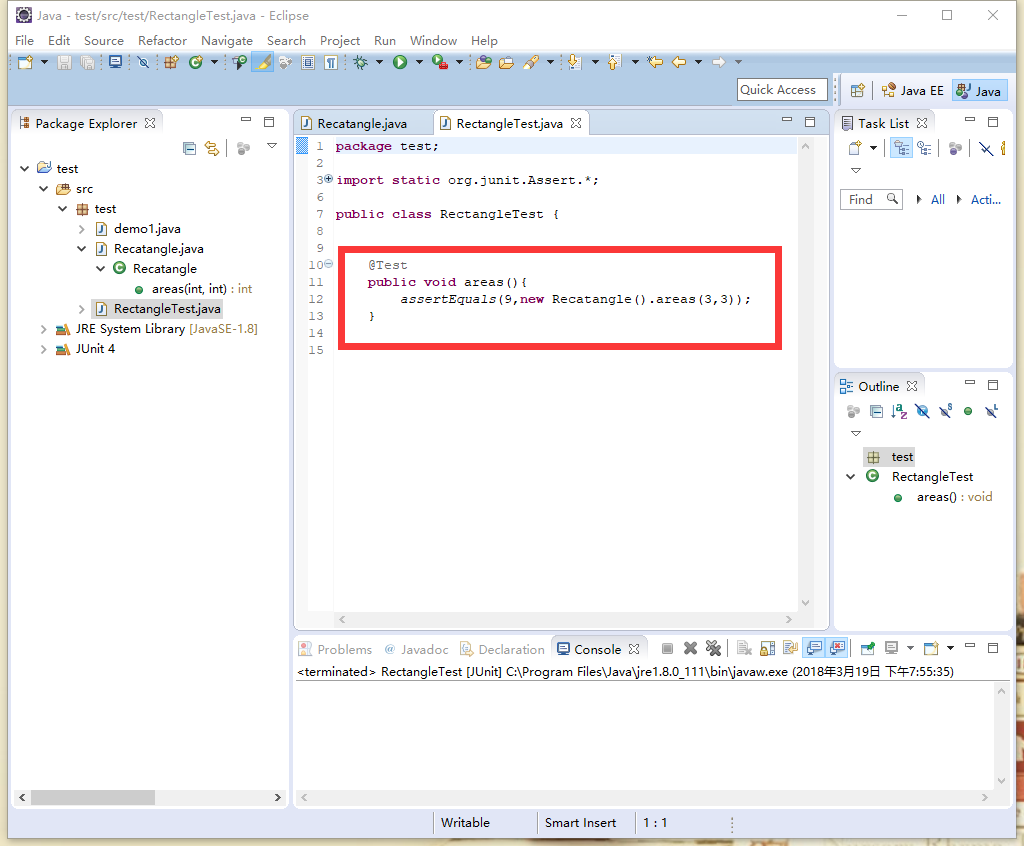Switch to Java EE perspective
Viewport: 1024px width, 846px height.
point(912,91)
